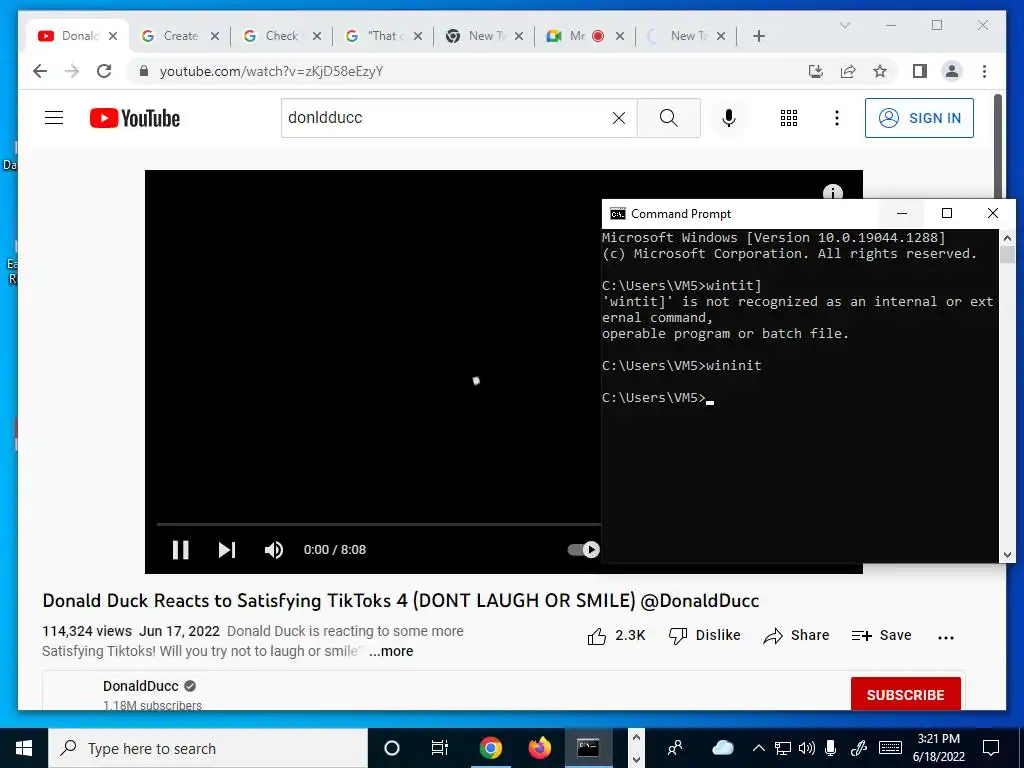Open Chrome profile avatar
1024x768 pixels.
point(952,71)
